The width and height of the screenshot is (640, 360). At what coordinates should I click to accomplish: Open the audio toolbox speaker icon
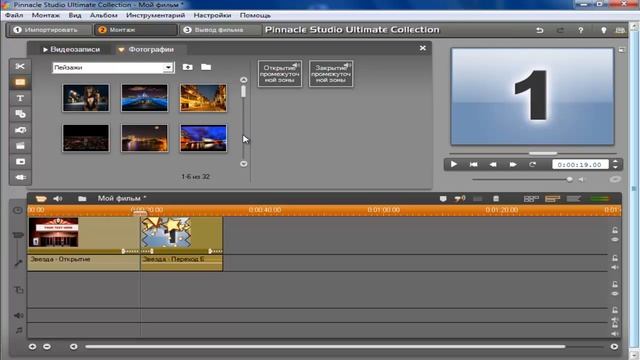[x=58, y=198]
